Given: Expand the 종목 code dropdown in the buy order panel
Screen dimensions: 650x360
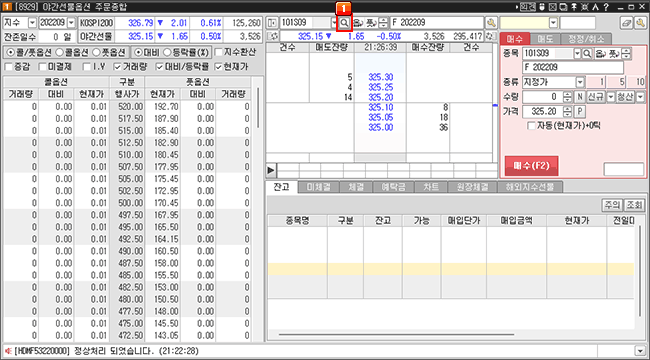Looking at the screenshot, I should coord(577,54).
